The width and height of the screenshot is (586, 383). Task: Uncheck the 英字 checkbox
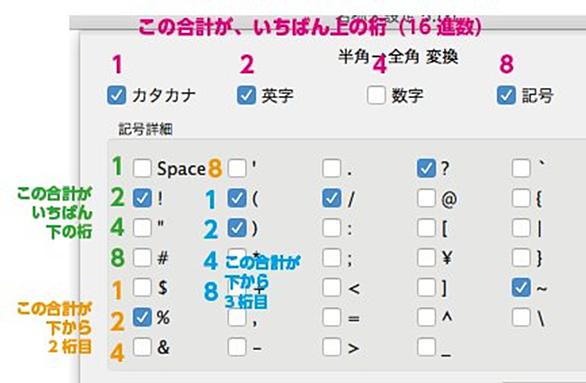[246, 95]
